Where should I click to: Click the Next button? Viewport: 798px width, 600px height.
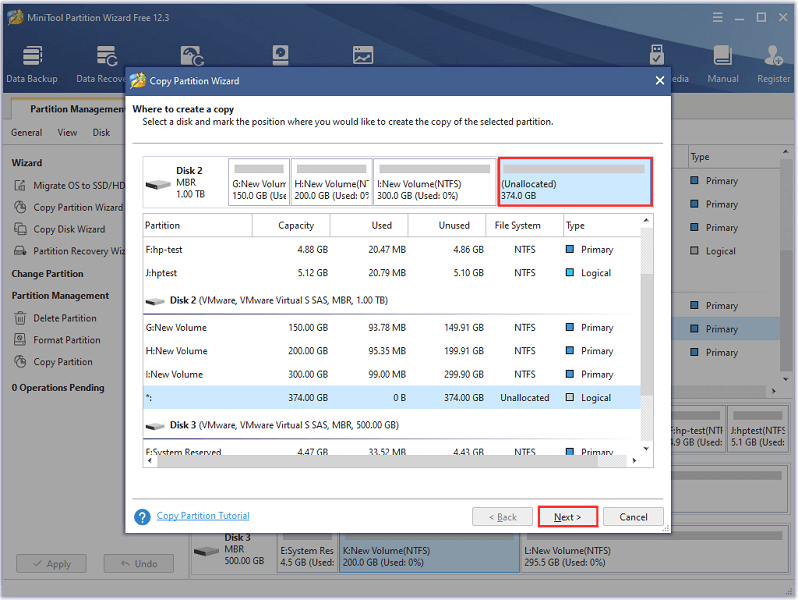pyautogui.click(x=567, y=517)
